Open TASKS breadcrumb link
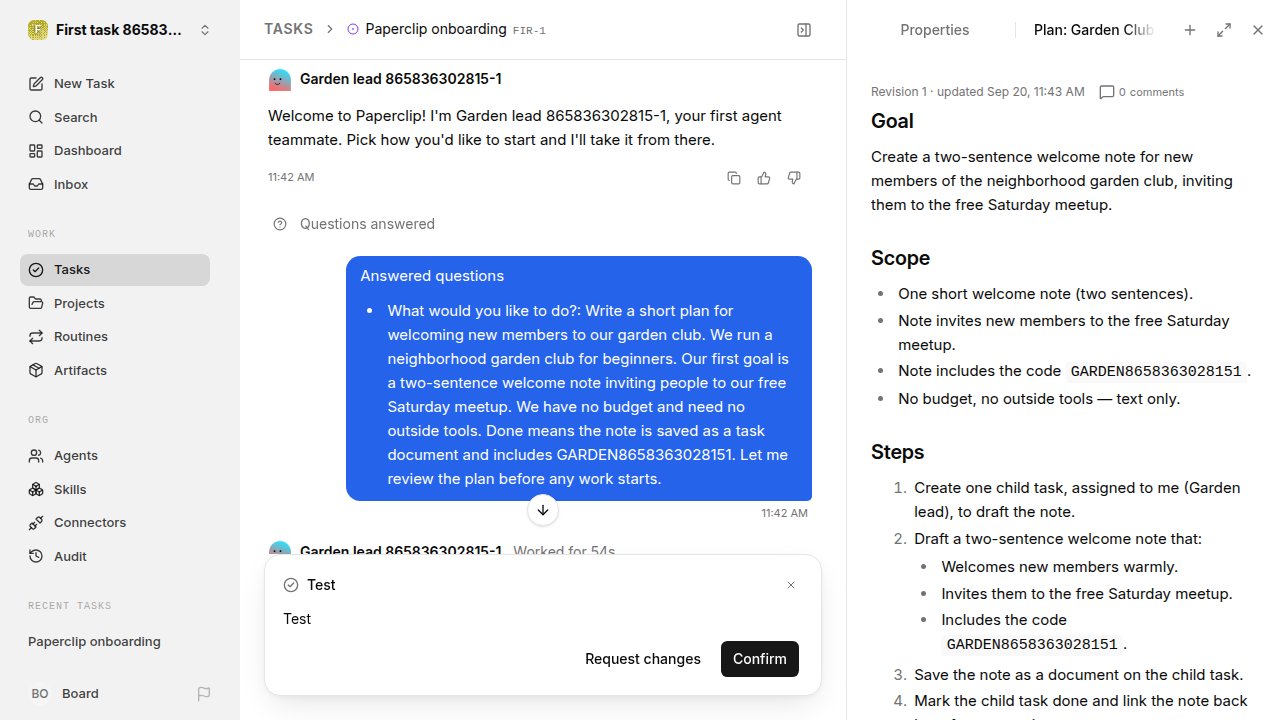This screenshot has width=1280, height=720. [288, 29]
